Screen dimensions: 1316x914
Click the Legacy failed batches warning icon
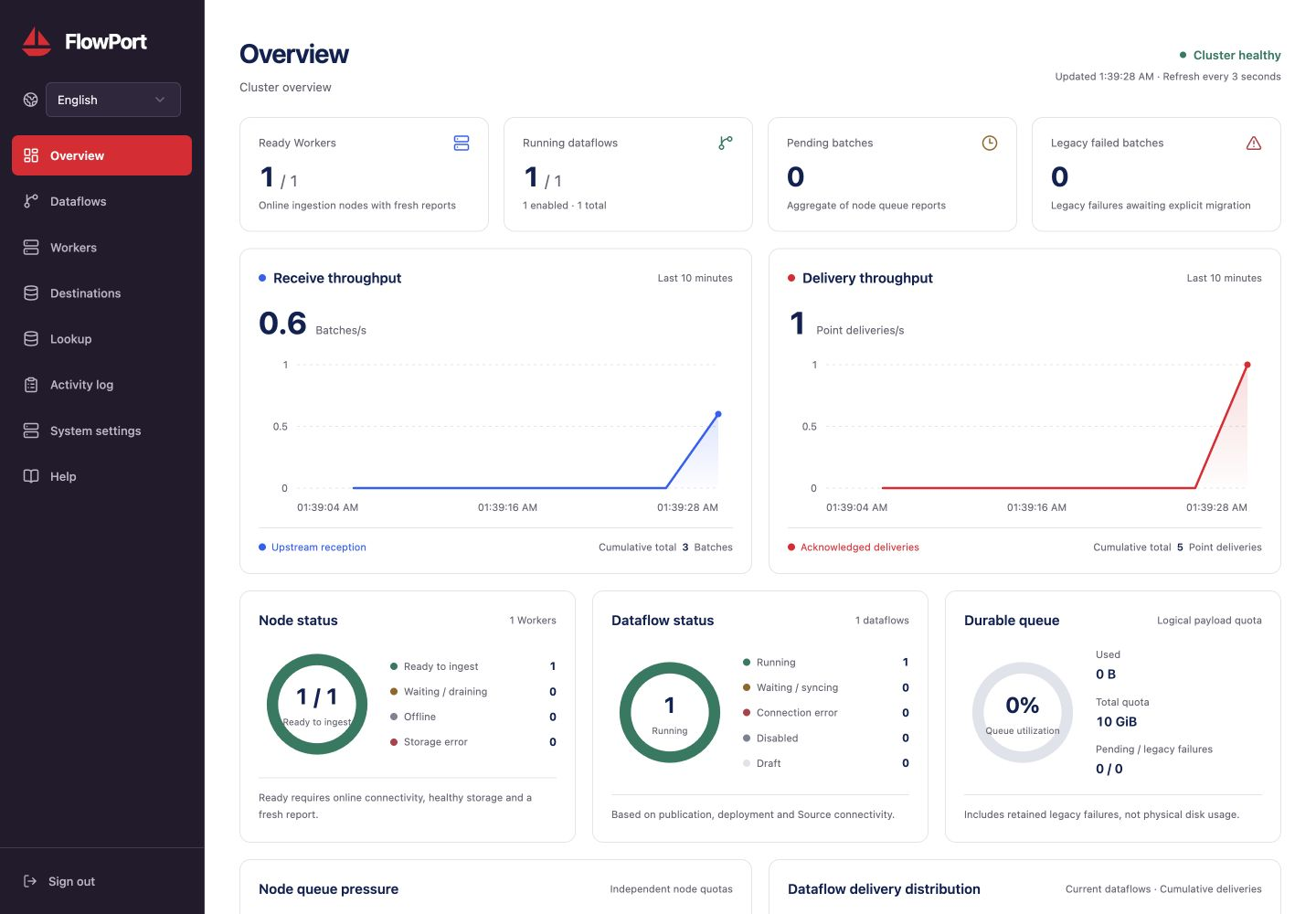(x=1254, y=143)
